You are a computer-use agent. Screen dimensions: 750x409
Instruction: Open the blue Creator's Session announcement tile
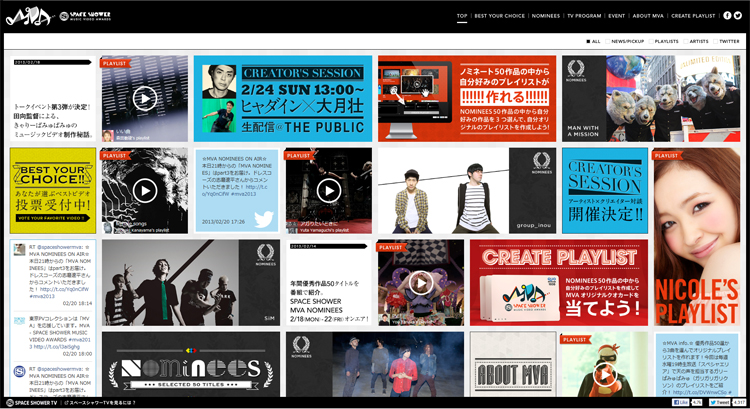click(x=605, y=191)
